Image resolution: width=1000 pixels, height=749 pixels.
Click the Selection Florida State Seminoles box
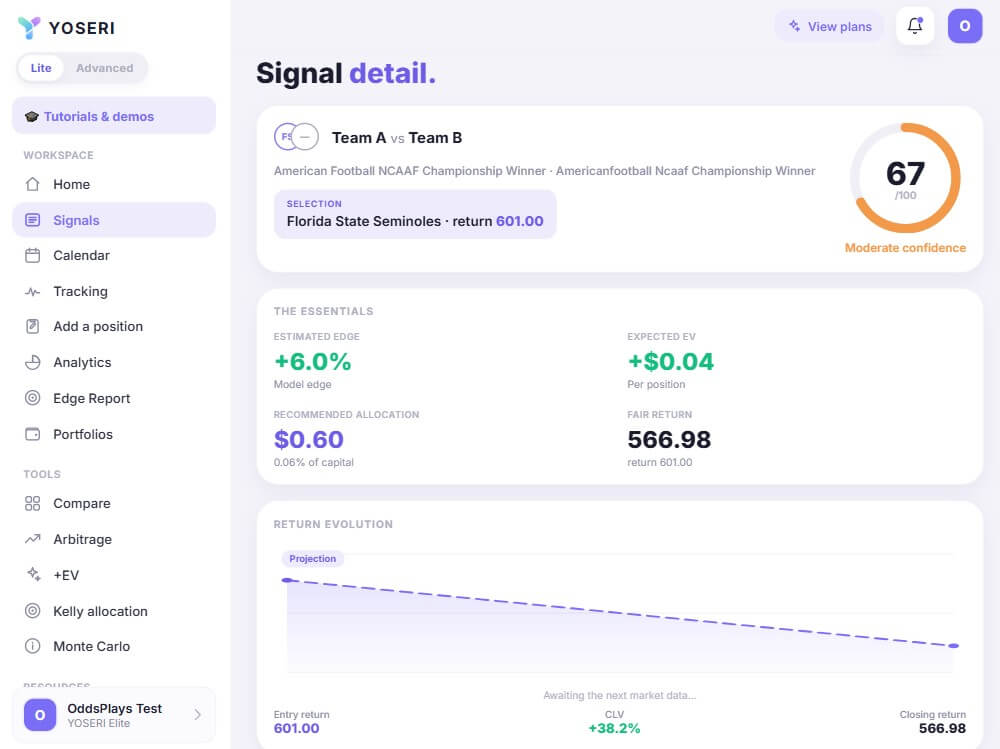tap(415, 214)
